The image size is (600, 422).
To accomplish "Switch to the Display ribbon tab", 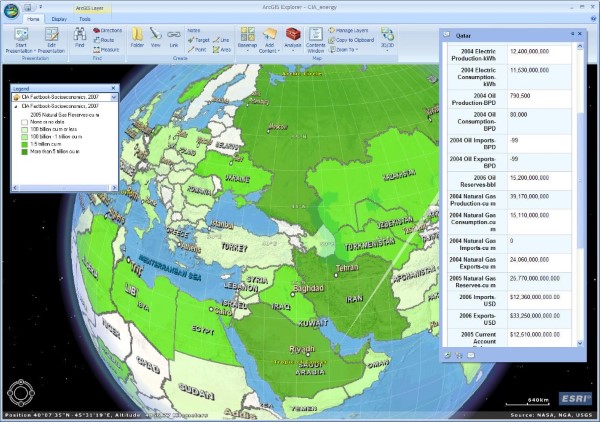I will click(59, 19).
